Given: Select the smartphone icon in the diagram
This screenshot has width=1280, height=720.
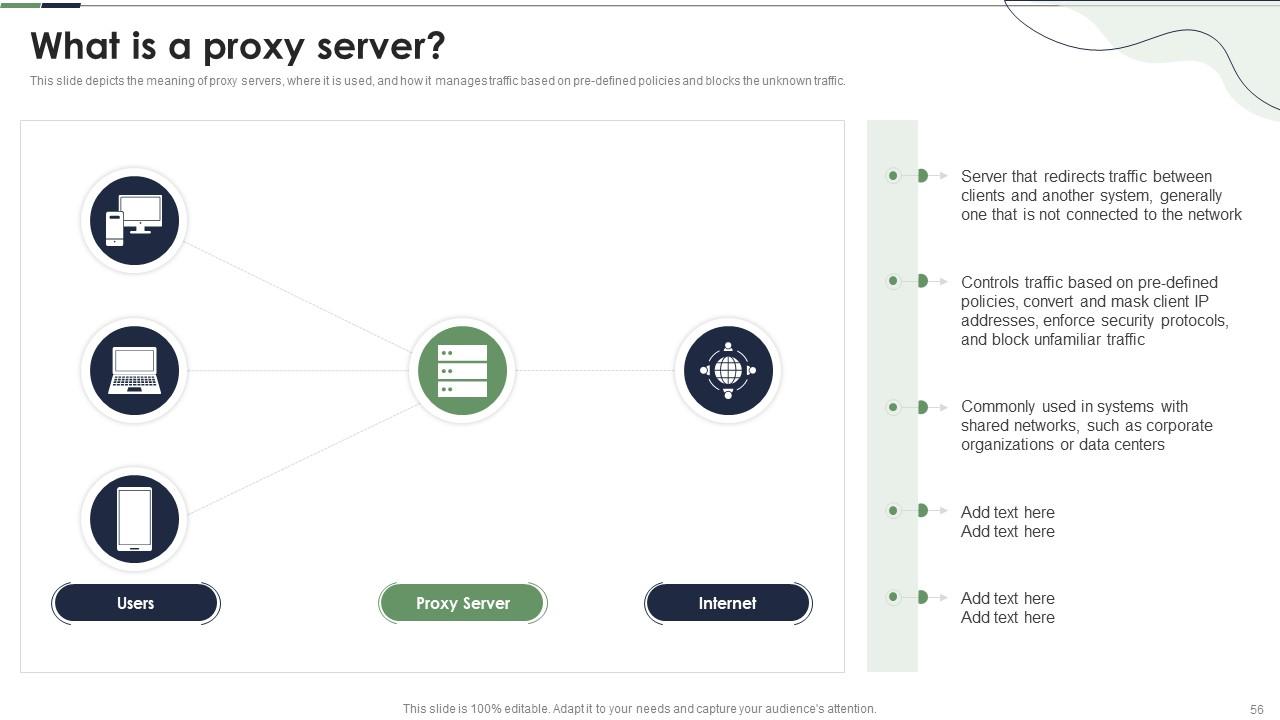Looking at the screenshot, I should [x=133, y=519].
